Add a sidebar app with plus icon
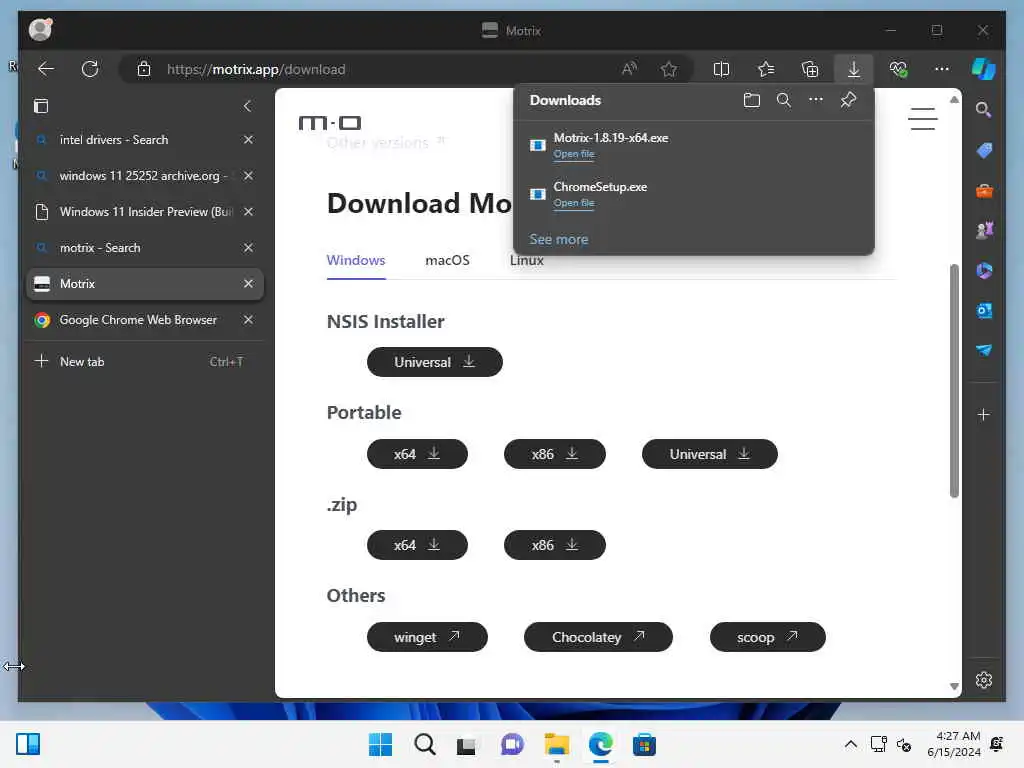 click(x=984, y=414)
